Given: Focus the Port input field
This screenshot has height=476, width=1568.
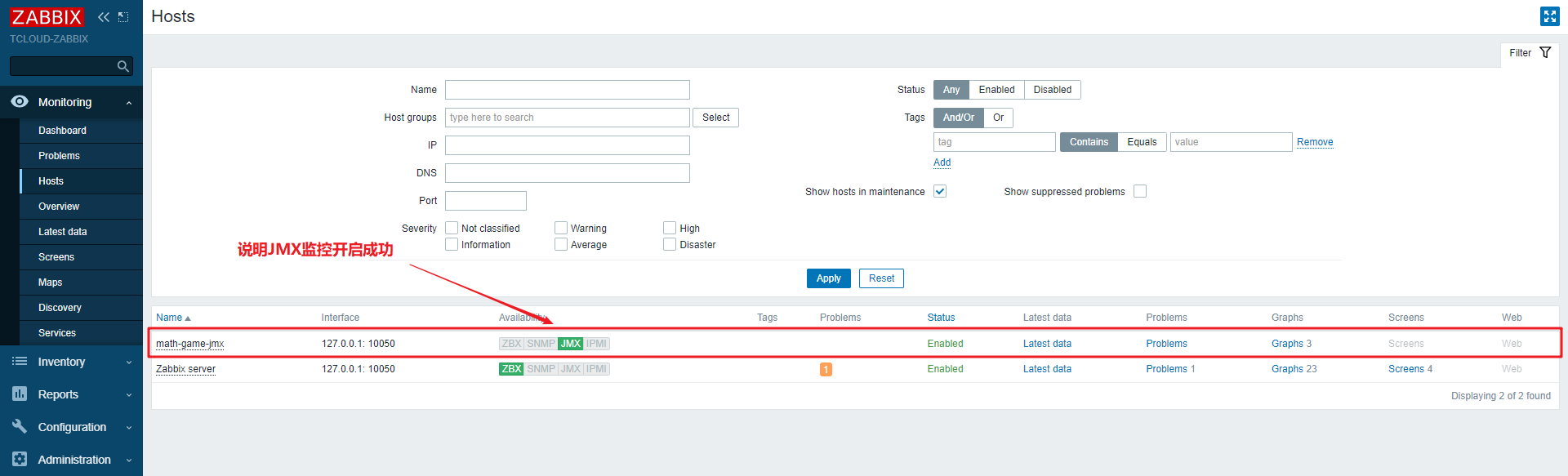Looking at the screenshot, I should click(x=486, y=201).
